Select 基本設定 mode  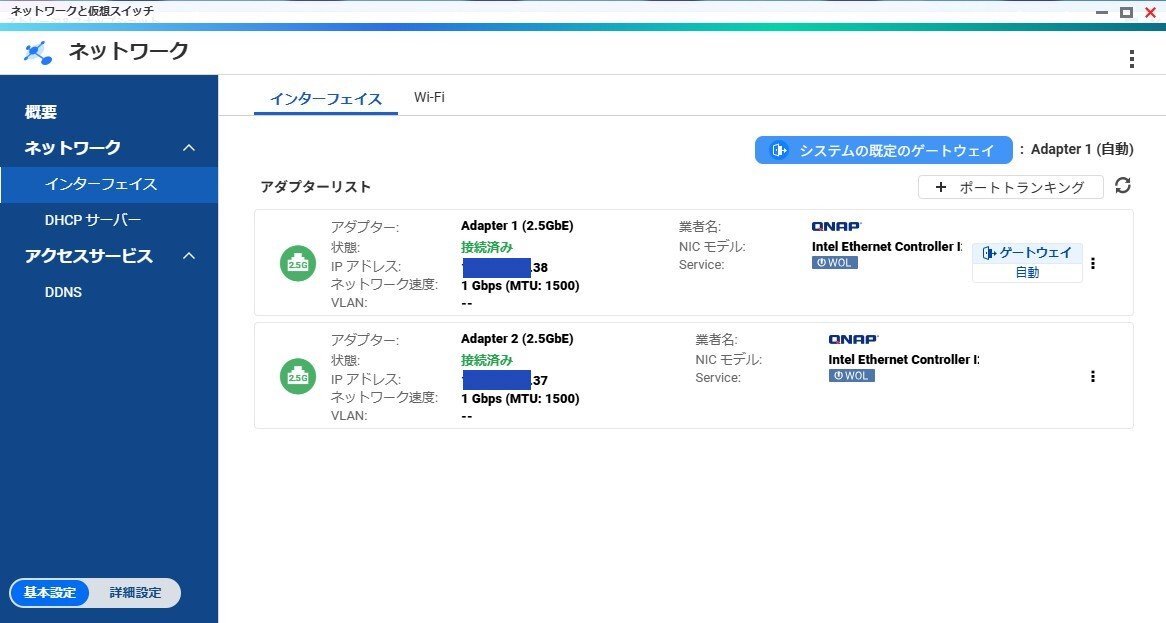[49, 592]
